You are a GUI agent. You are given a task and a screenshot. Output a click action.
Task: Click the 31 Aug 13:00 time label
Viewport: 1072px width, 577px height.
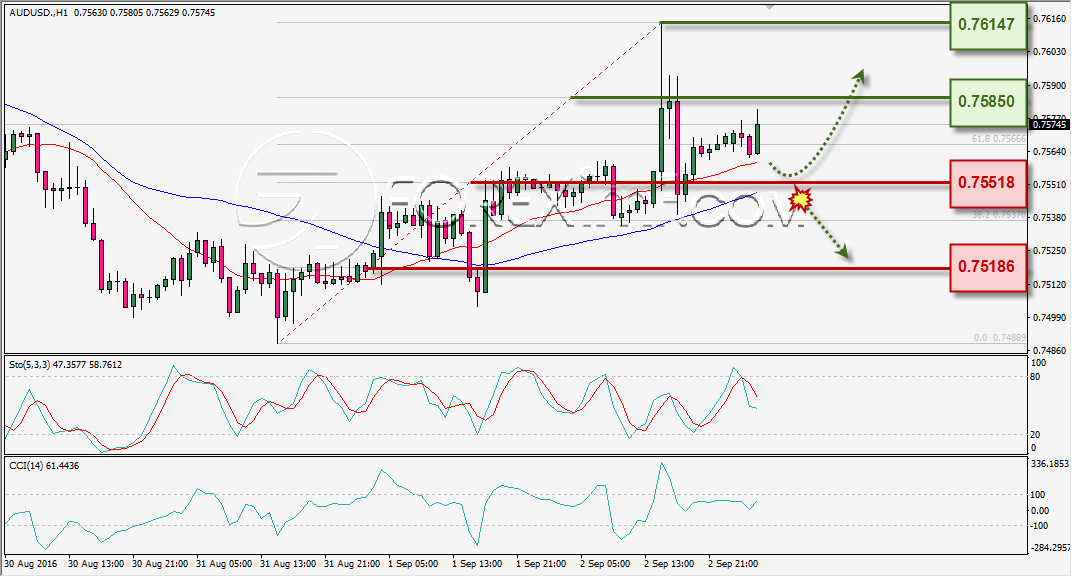289,564
